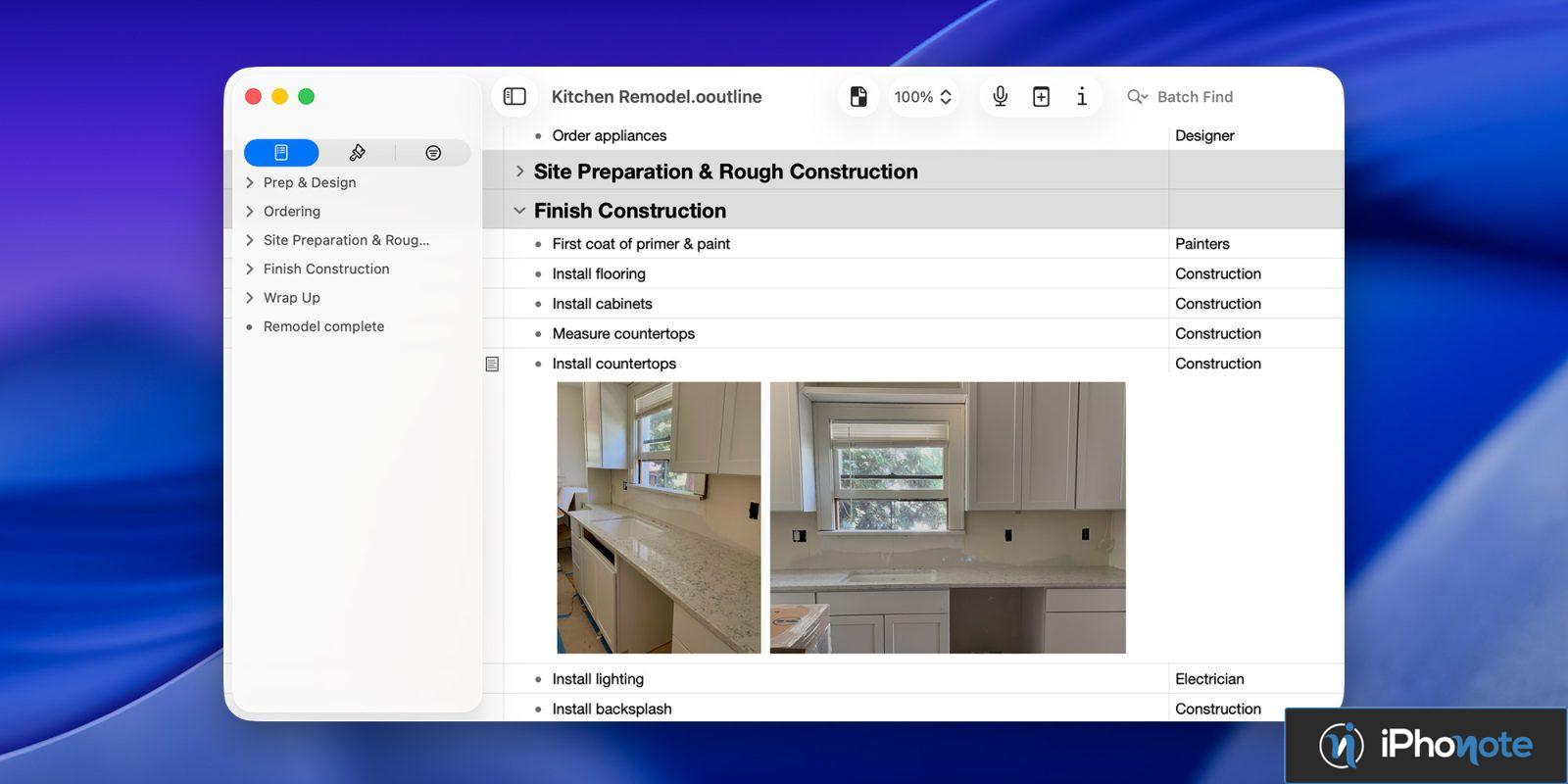
Task: Select the Order appliances row text
Action: (609, 135)
